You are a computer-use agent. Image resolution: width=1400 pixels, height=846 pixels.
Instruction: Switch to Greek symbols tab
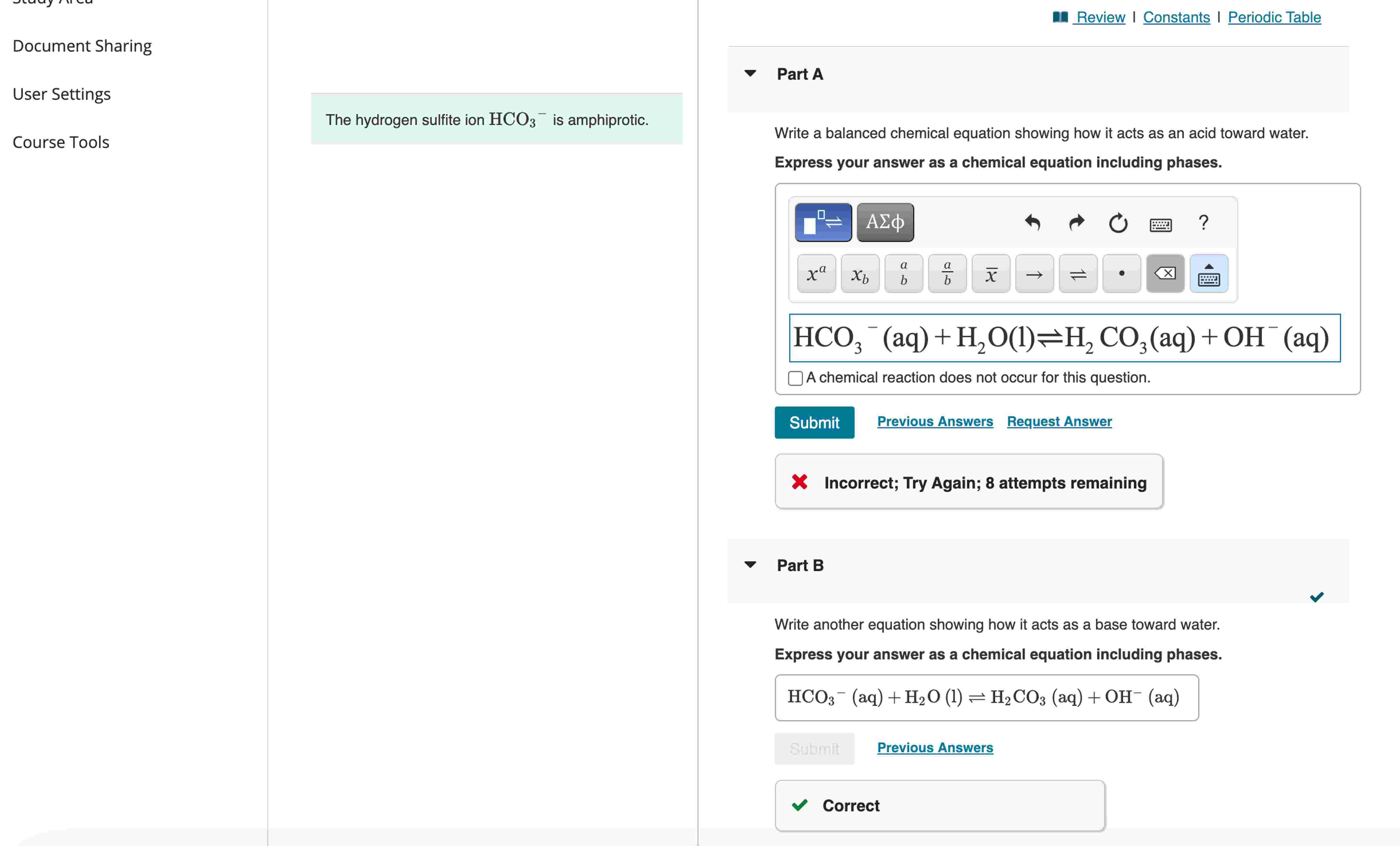[x=885, y=222]
